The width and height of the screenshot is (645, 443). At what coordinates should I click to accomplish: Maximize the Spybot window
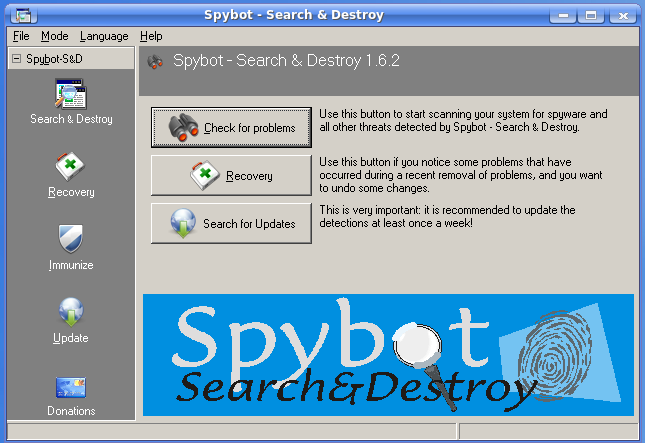tap(591, 16)
